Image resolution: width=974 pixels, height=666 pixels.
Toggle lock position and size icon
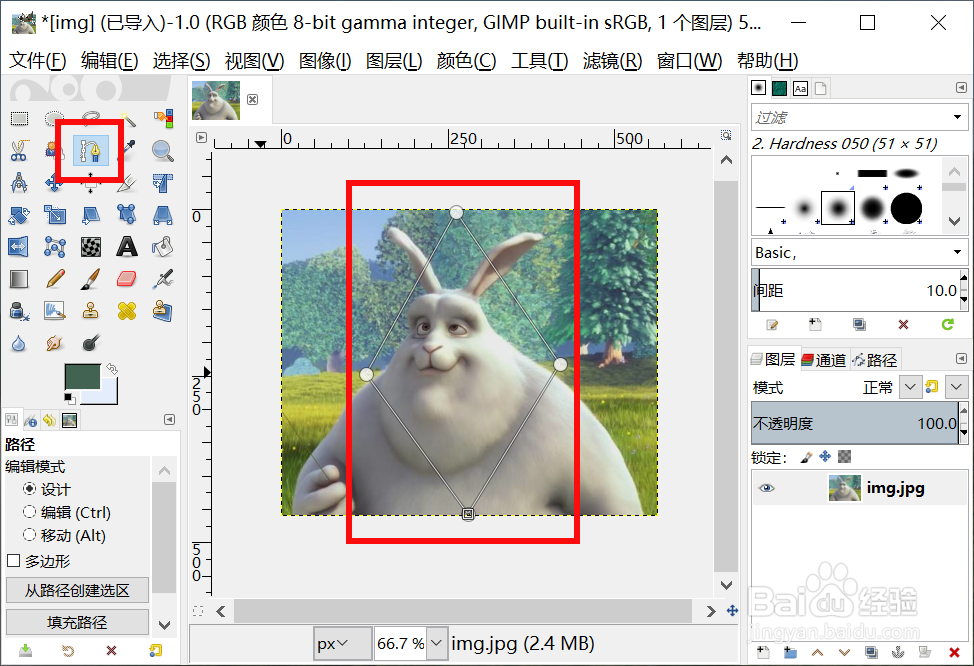tap(825, 457)
